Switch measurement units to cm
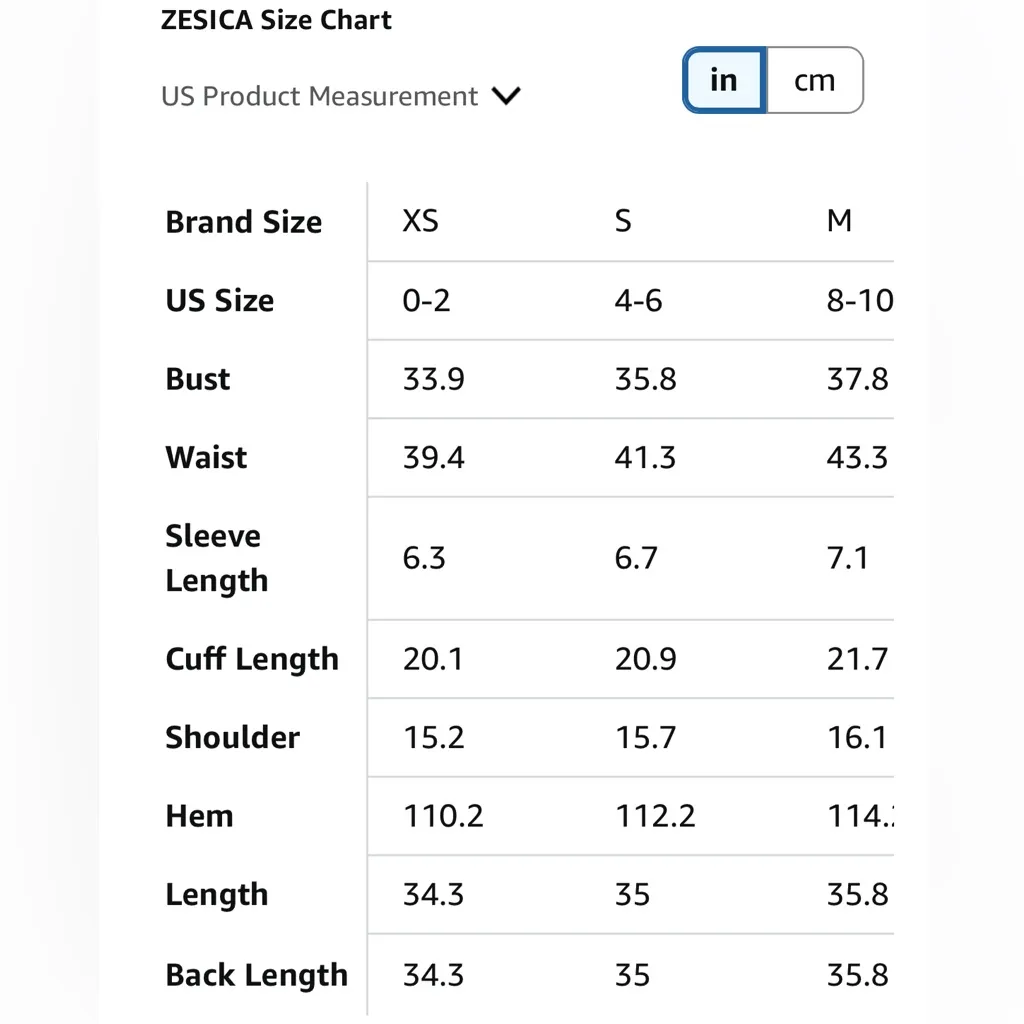1024x1024 pixels. pos(814,80)
